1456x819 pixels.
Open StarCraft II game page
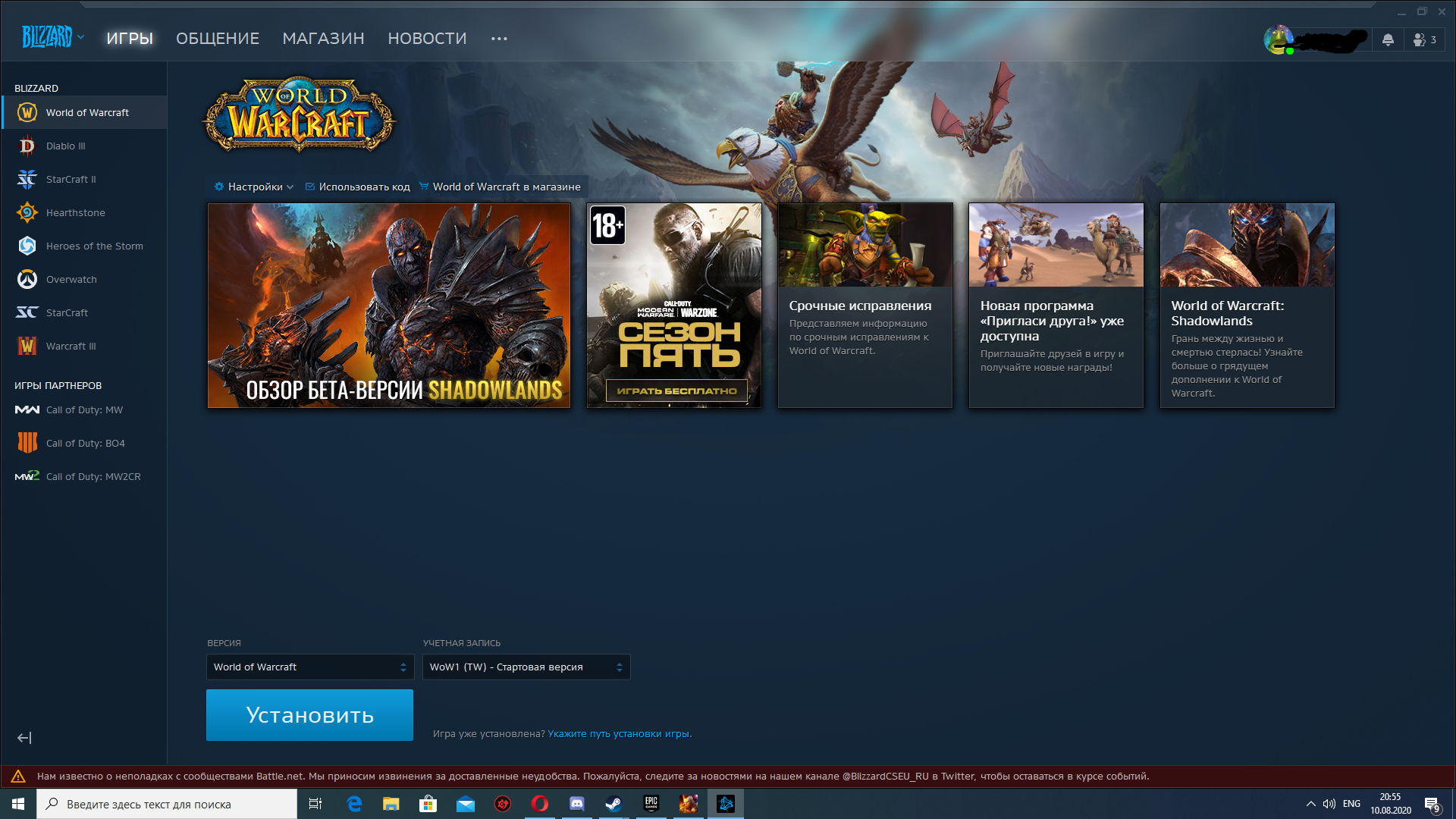(83, 179)
